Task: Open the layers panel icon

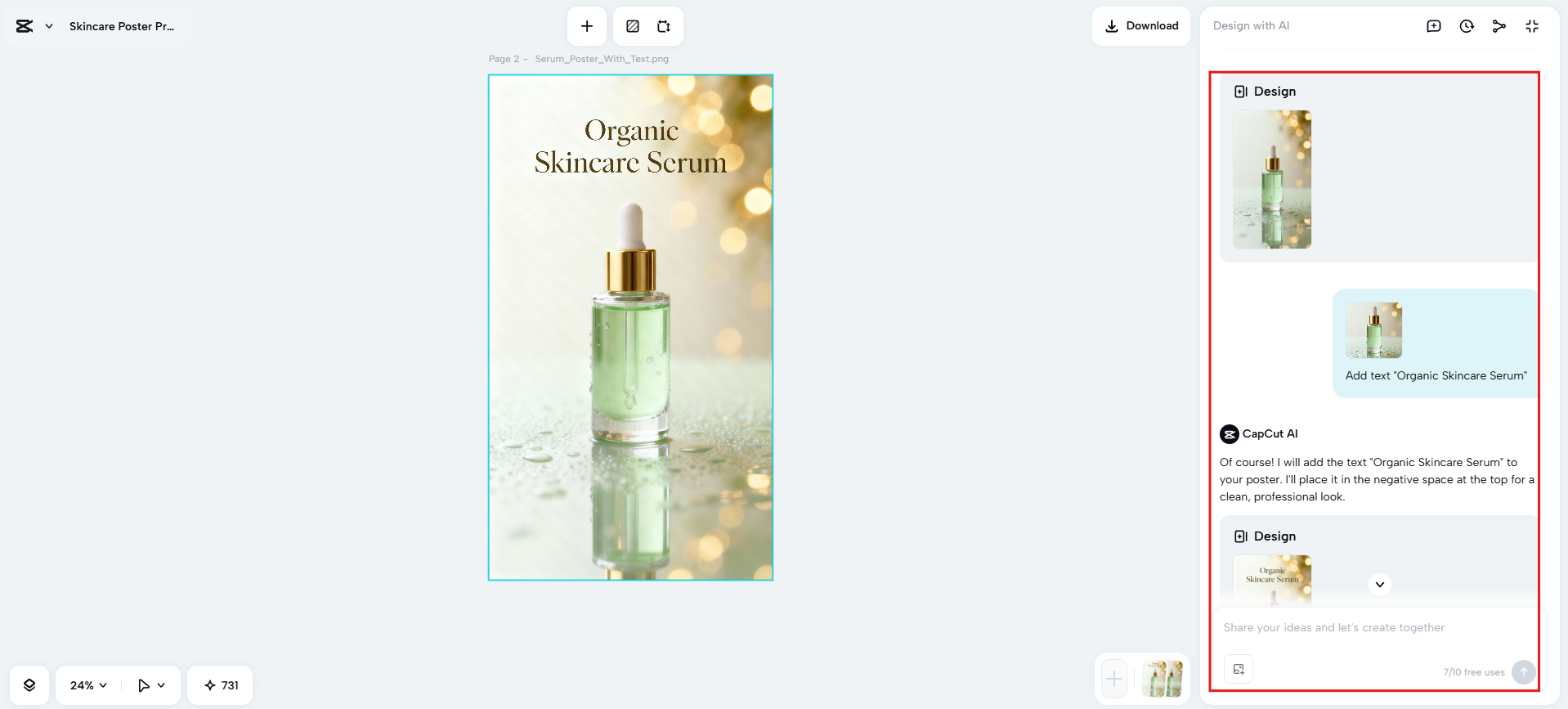Action: [29, 685]
